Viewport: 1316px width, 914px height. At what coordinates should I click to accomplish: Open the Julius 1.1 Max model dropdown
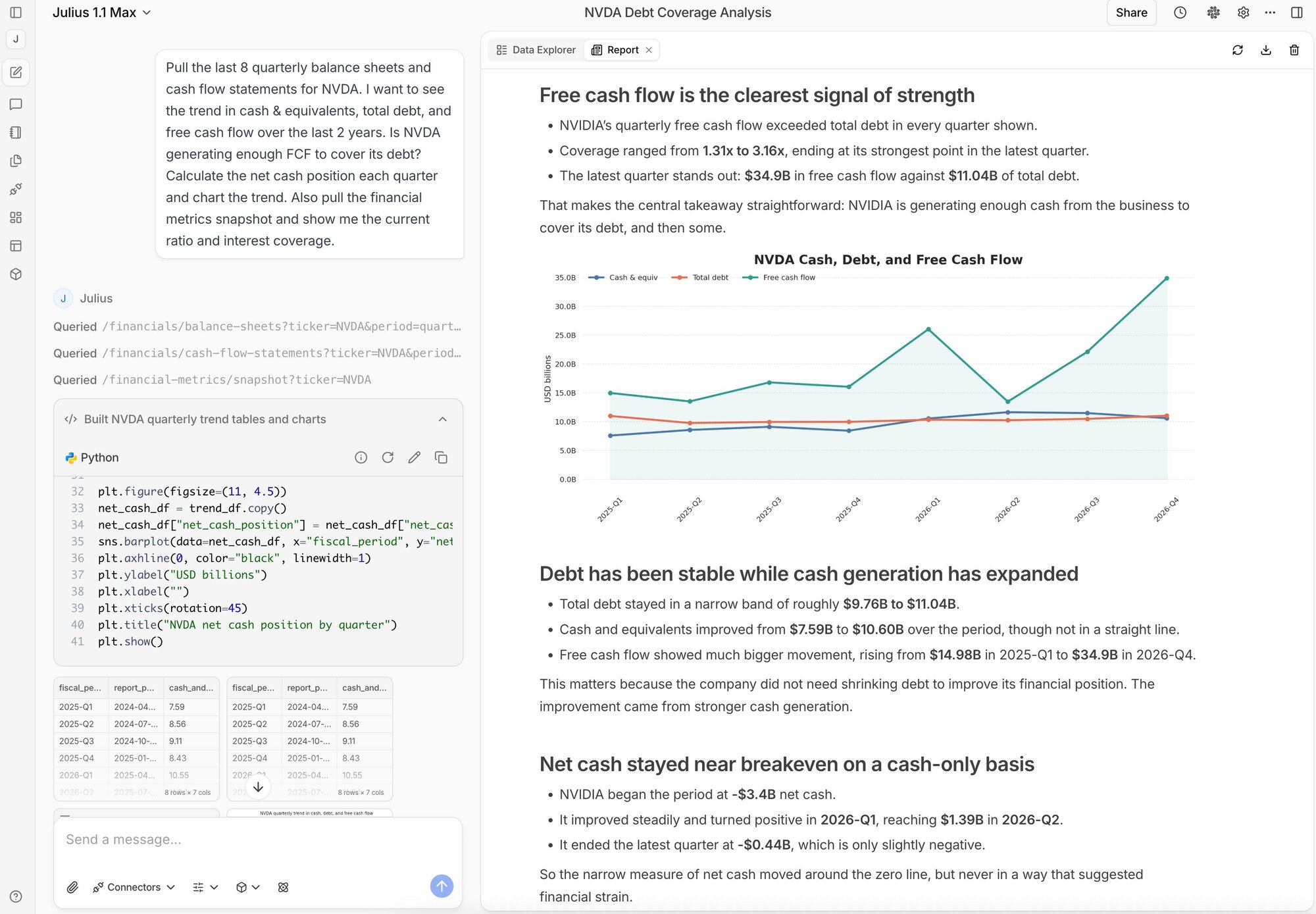(102, 13)
